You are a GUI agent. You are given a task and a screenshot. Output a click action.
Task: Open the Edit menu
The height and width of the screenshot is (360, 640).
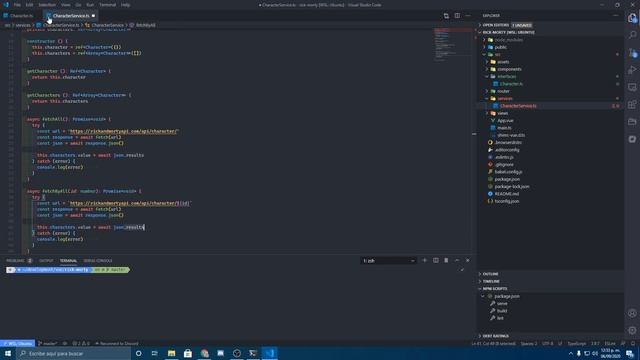pyautogui.click(x=29, y=5)
